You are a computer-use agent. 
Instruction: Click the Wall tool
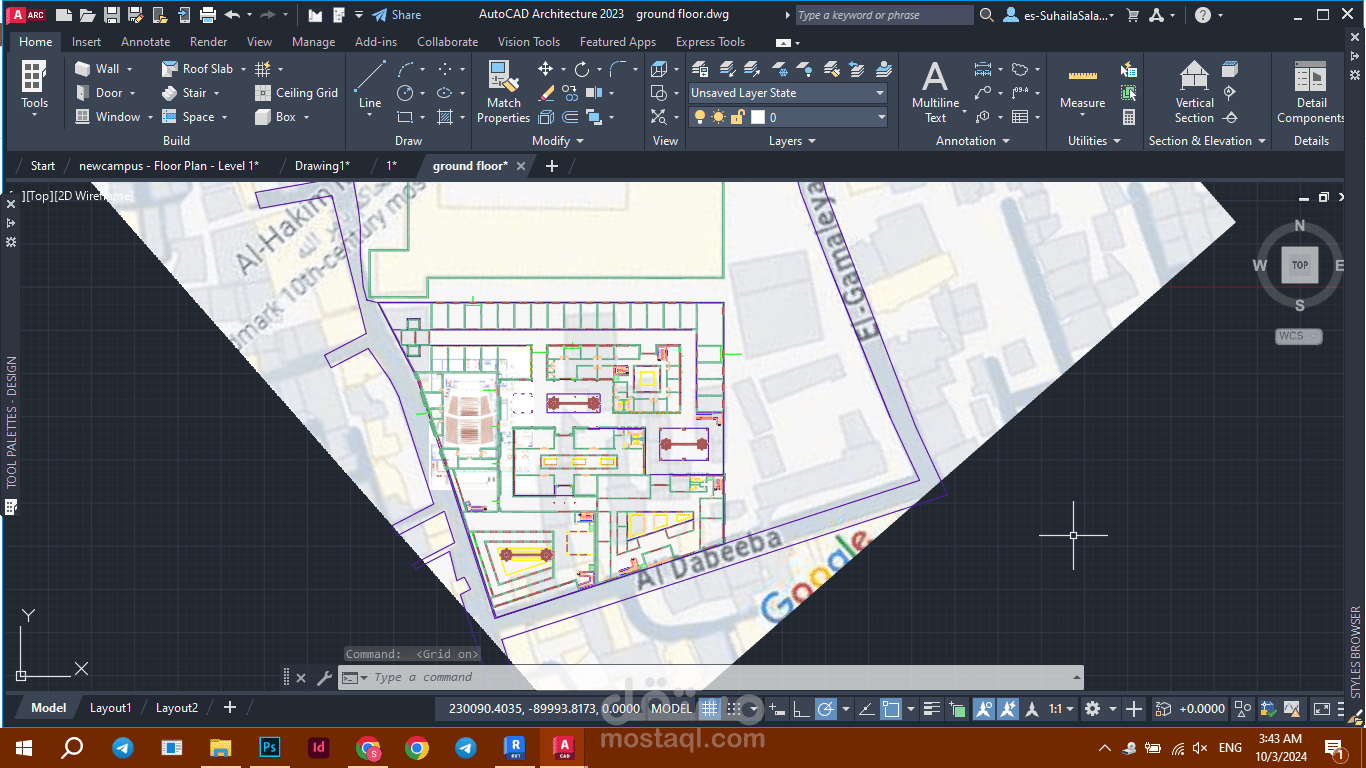97,68
